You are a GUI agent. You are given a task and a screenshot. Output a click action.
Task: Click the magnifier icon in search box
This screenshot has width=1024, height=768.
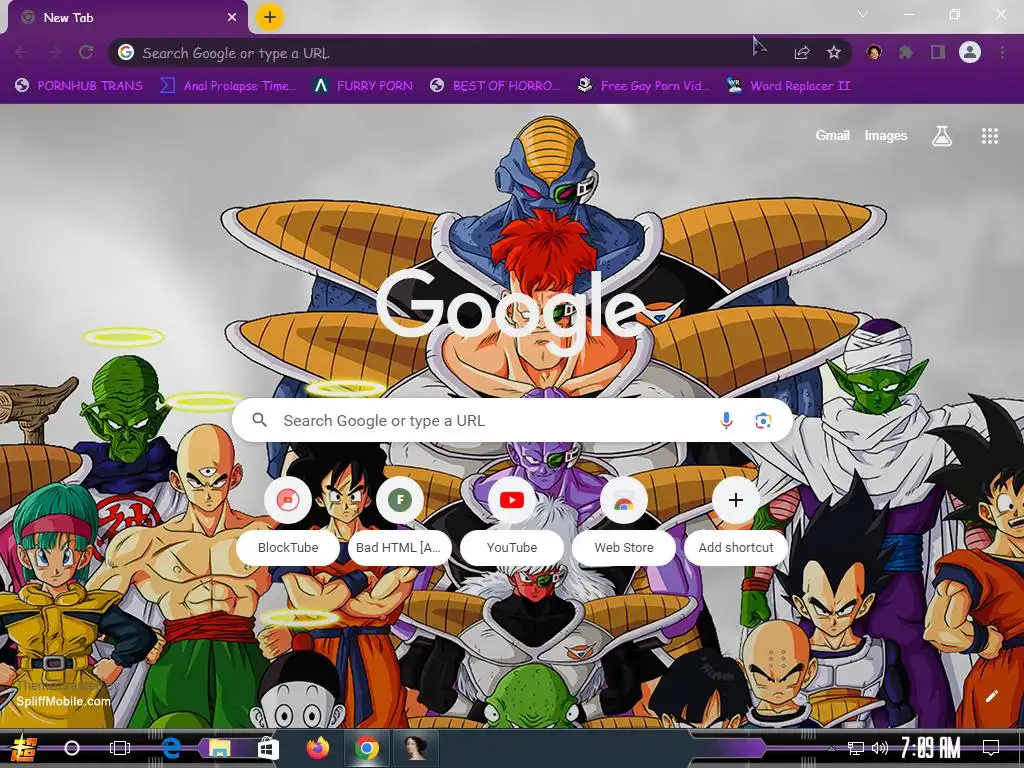tap(260, 420)
